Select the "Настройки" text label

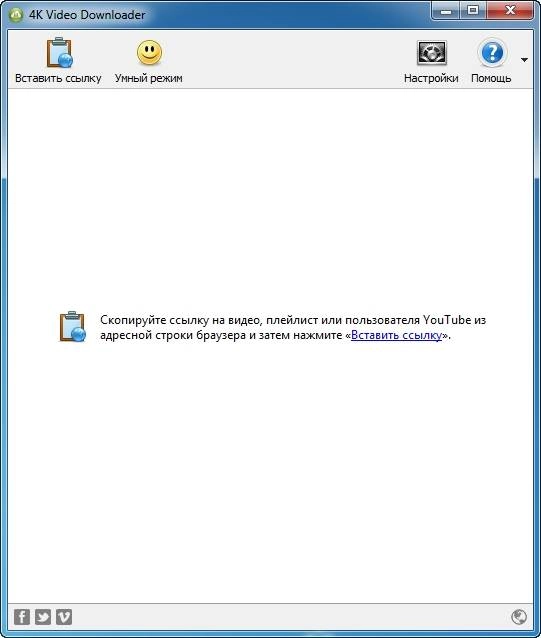[x=431, y=78]
